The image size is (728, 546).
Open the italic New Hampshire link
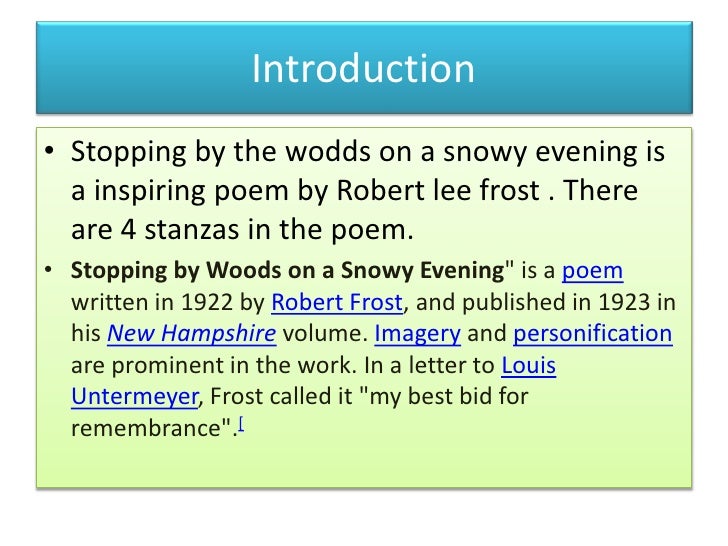pos(192,333)
